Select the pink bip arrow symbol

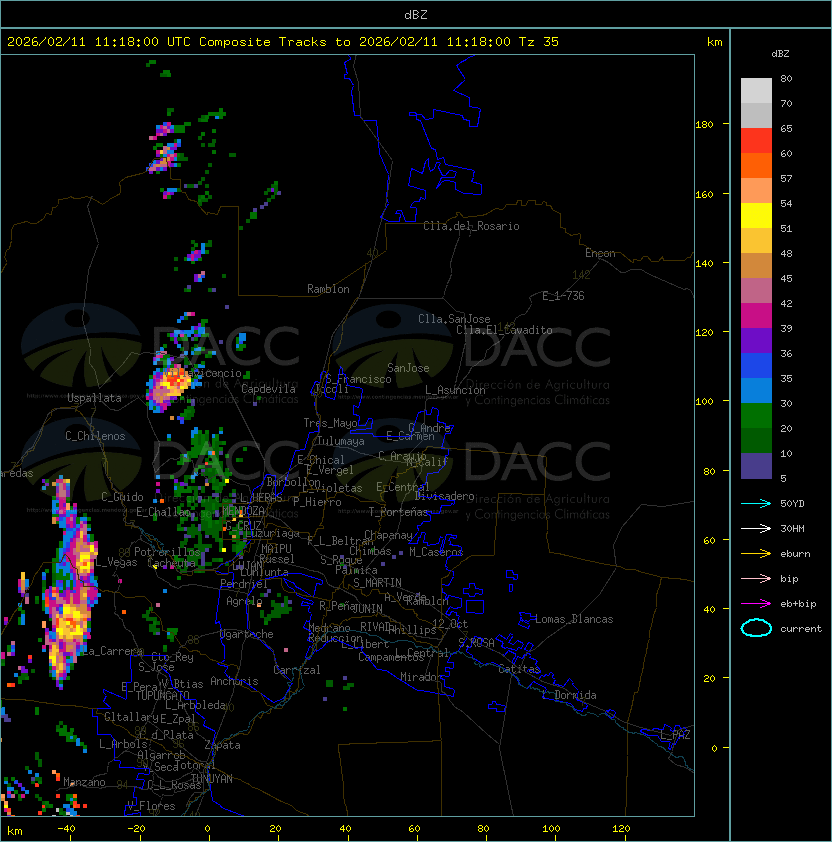tap(756, 578)
